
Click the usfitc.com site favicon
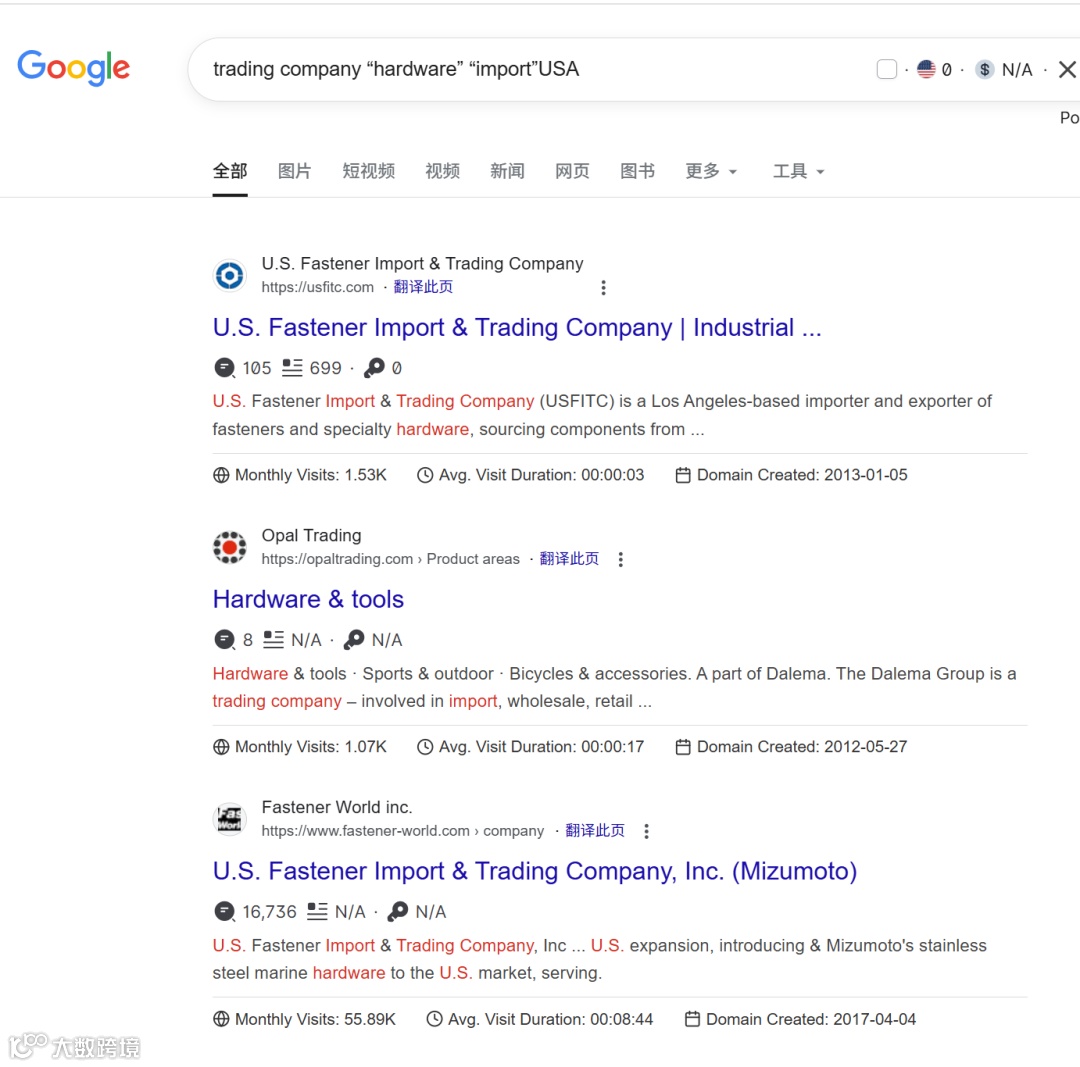229,276
